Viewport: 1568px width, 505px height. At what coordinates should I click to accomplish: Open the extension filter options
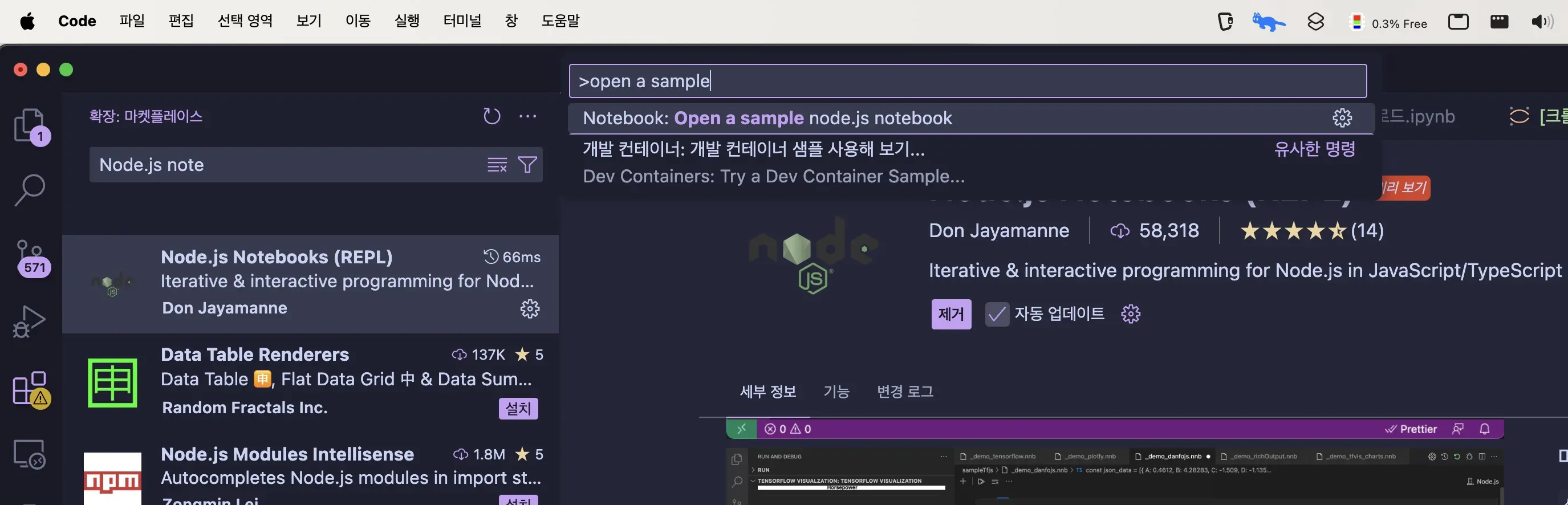[x=527, y=164]
